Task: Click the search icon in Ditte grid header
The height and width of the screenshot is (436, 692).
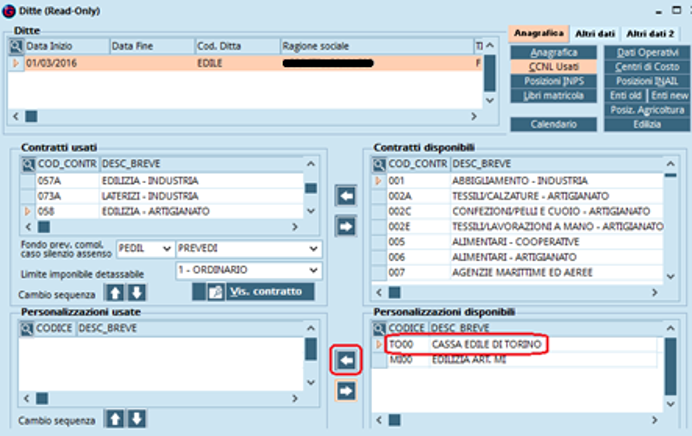Action: point(16,46)
